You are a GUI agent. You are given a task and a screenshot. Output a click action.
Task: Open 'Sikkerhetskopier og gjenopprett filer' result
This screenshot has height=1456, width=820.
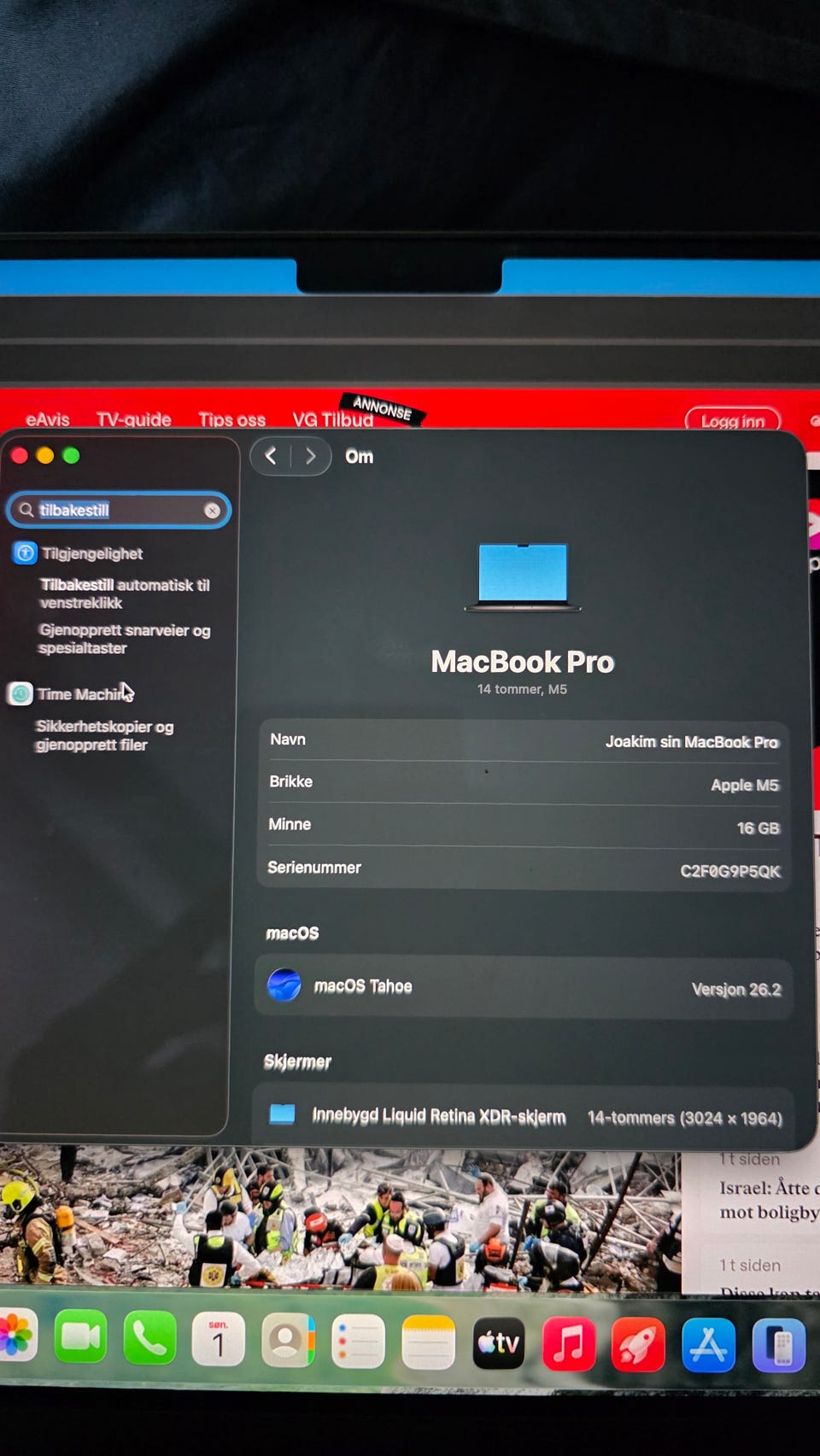click(104, 735)
